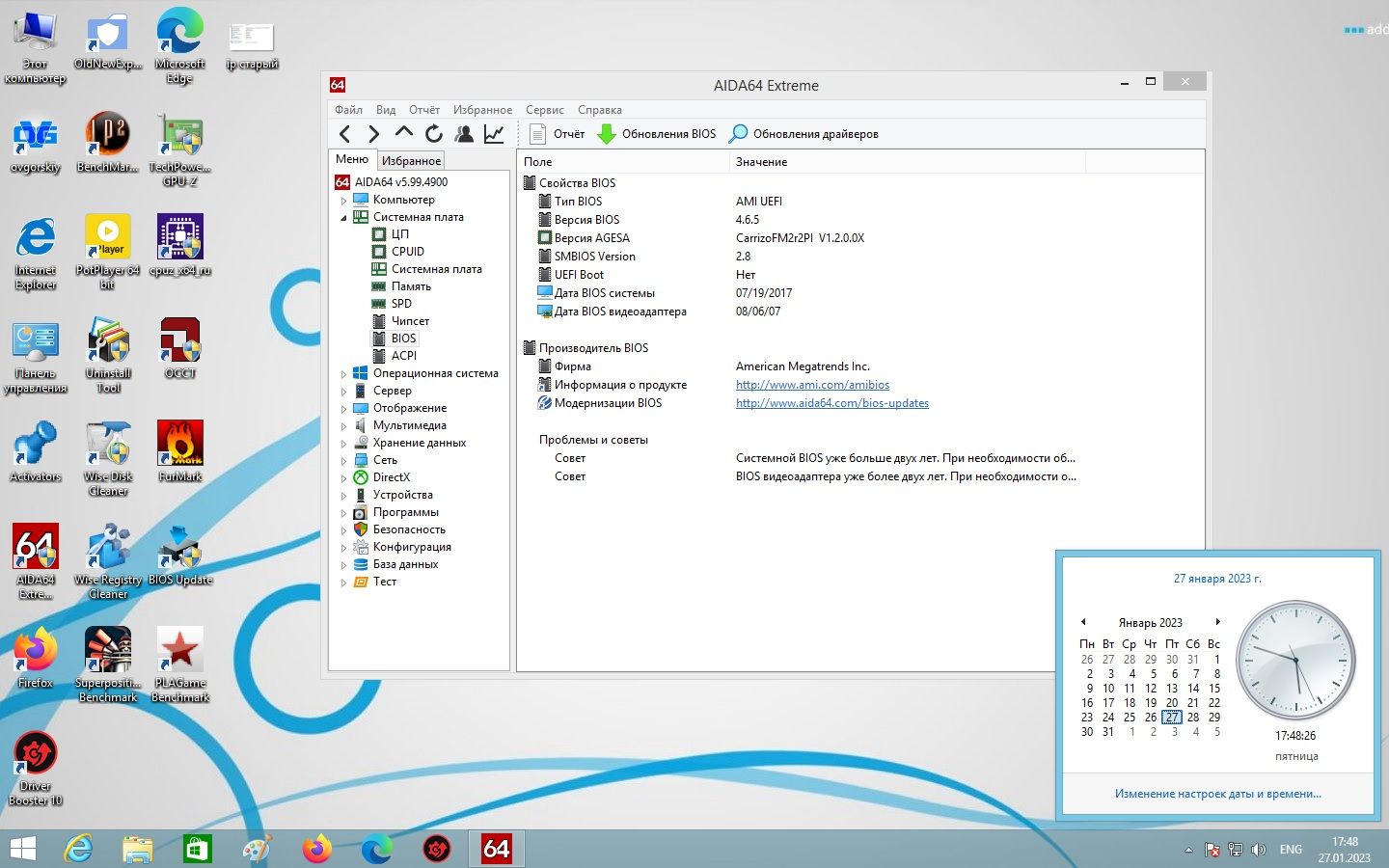1389x868 pixels.
Task: Open File Explorer from the taskbar
Action: [x=137, y=849]
